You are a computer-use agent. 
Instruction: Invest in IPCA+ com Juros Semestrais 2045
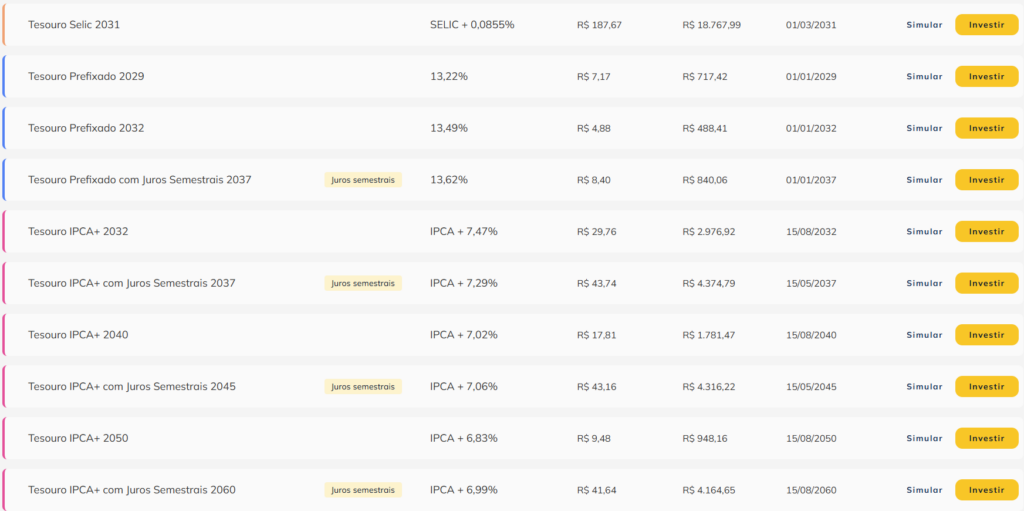coord(986,386)
